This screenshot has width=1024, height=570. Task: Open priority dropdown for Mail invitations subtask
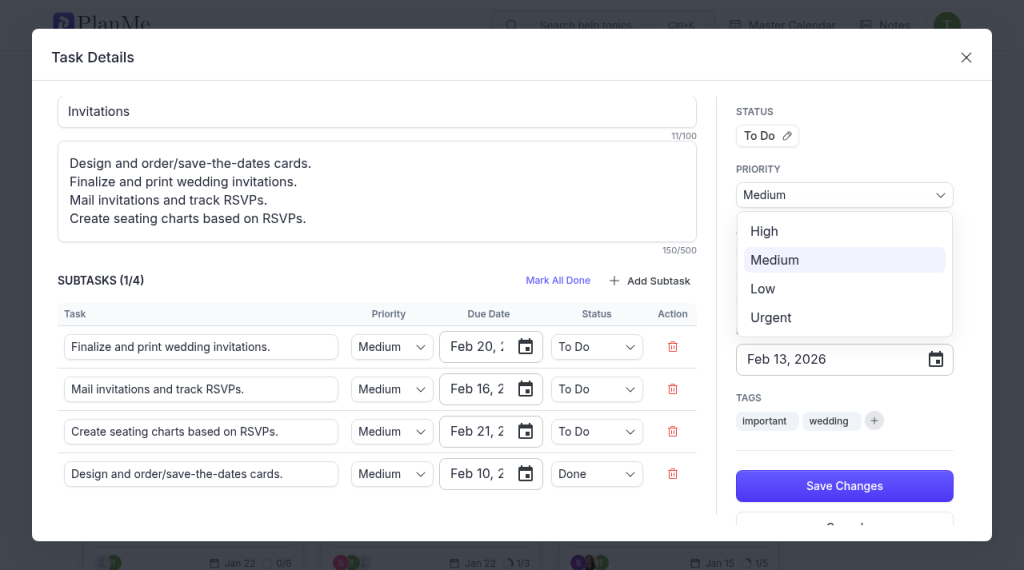pyautogui.click(x=392, y=389)
